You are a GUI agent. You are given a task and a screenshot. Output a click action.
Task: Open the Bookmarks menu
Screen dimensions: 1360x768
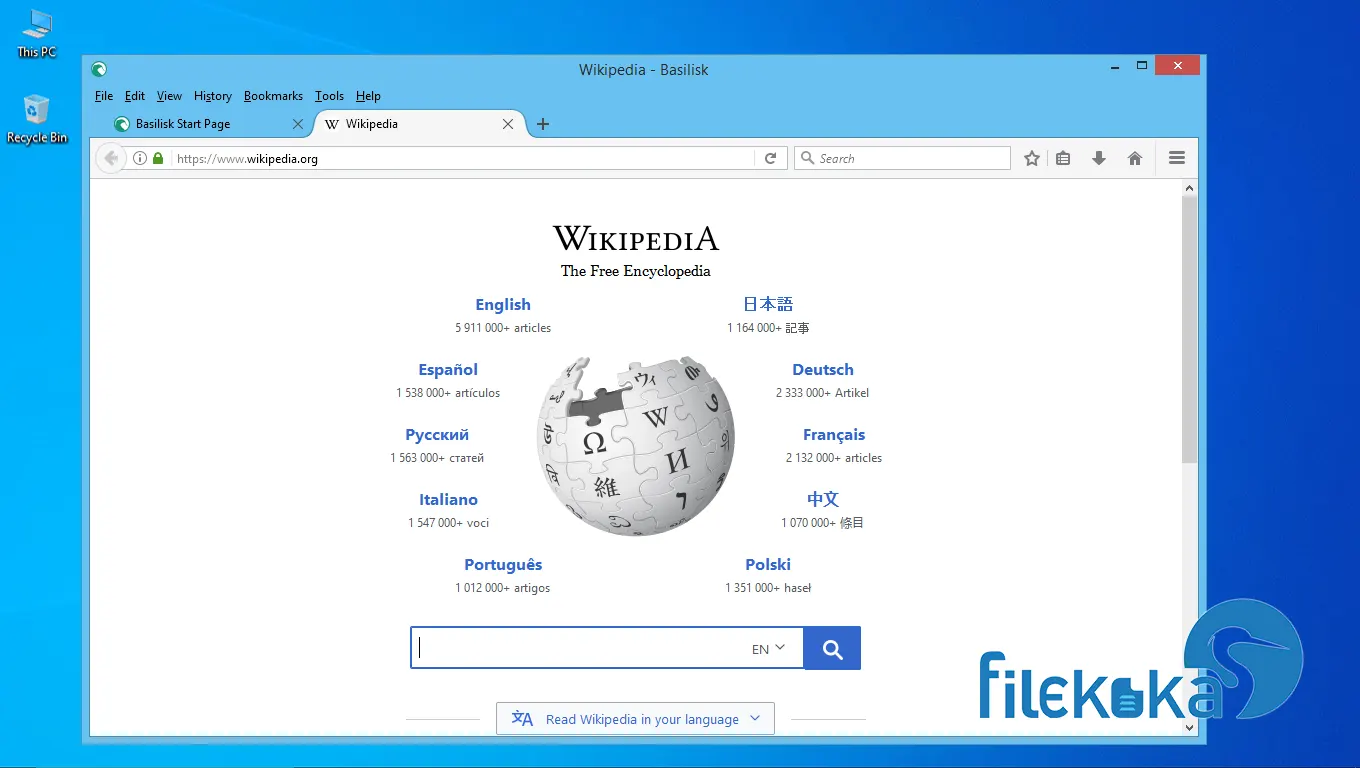coord(273,96)
